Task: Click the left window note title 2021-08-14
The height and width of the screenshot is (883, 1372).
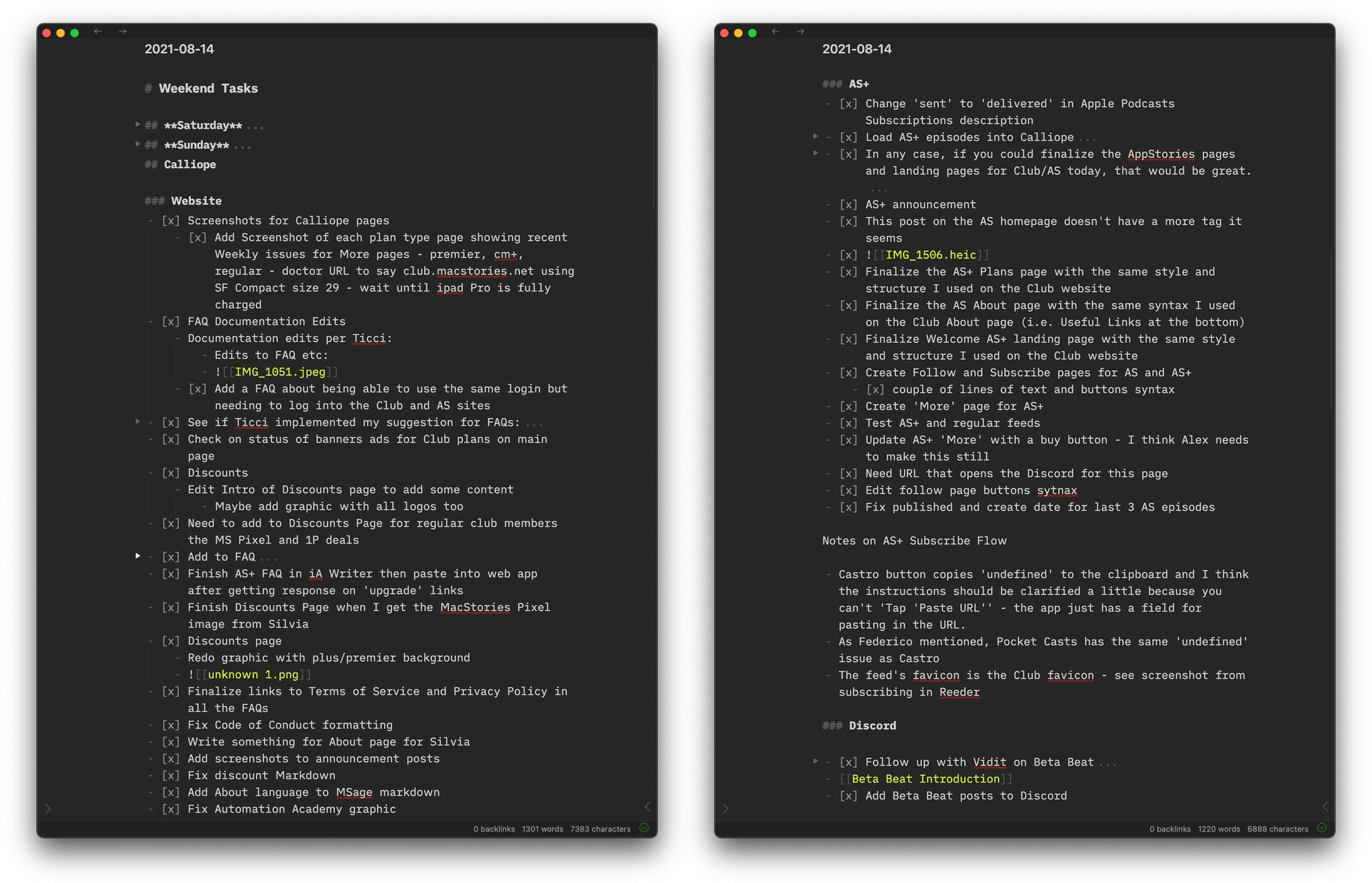Action: pos(180,49)
